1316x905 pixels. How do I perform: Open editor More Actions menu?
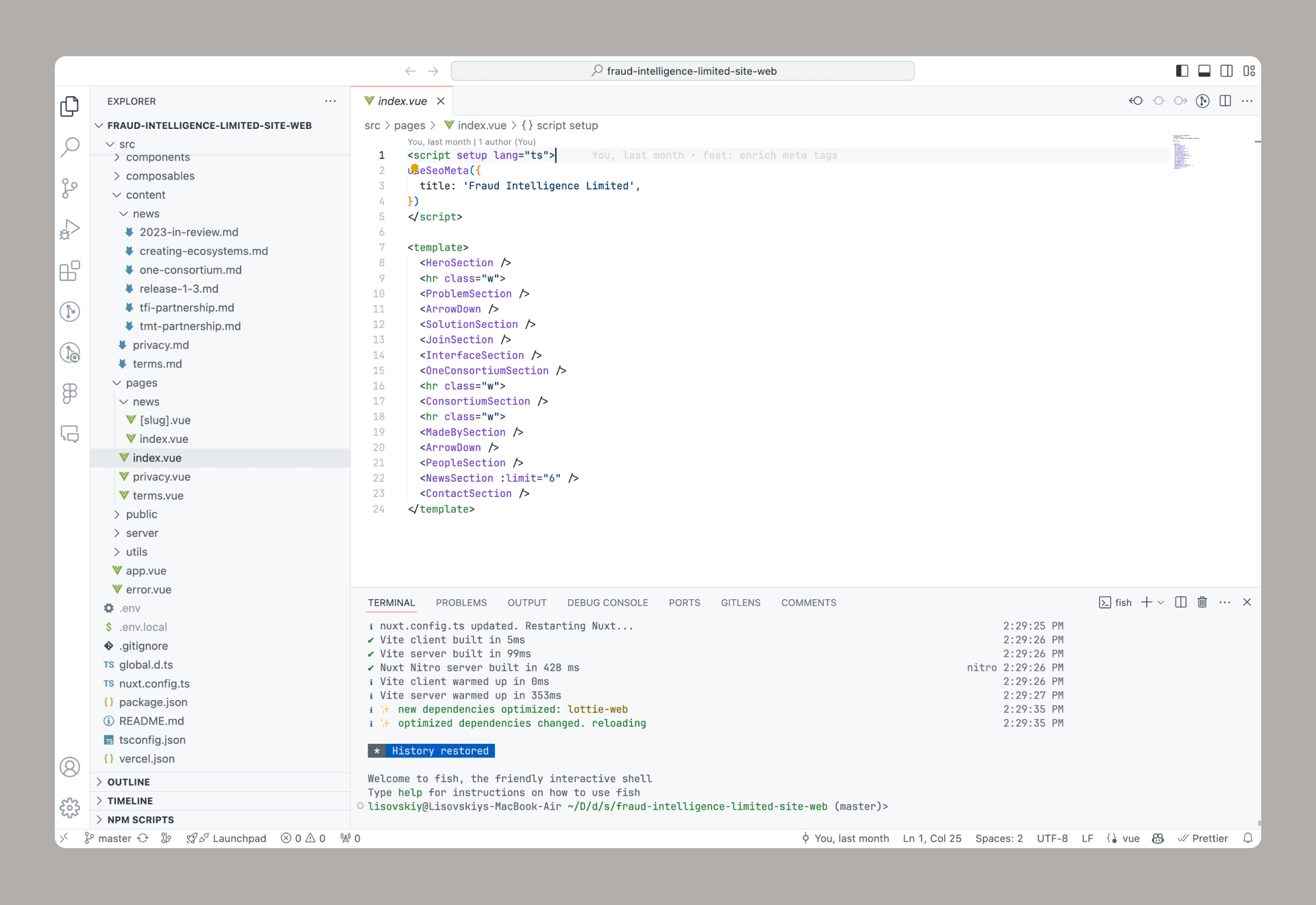coord(1247,101)
